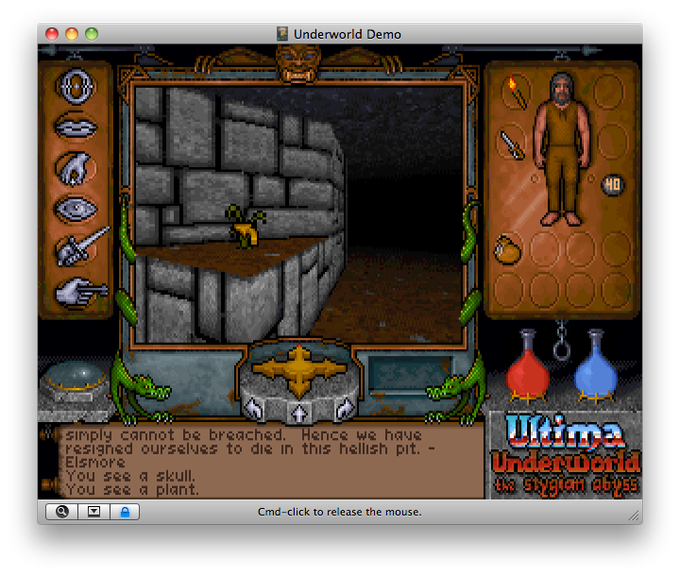
Task: Click the Underworld Demo window title
Action: 347,34
